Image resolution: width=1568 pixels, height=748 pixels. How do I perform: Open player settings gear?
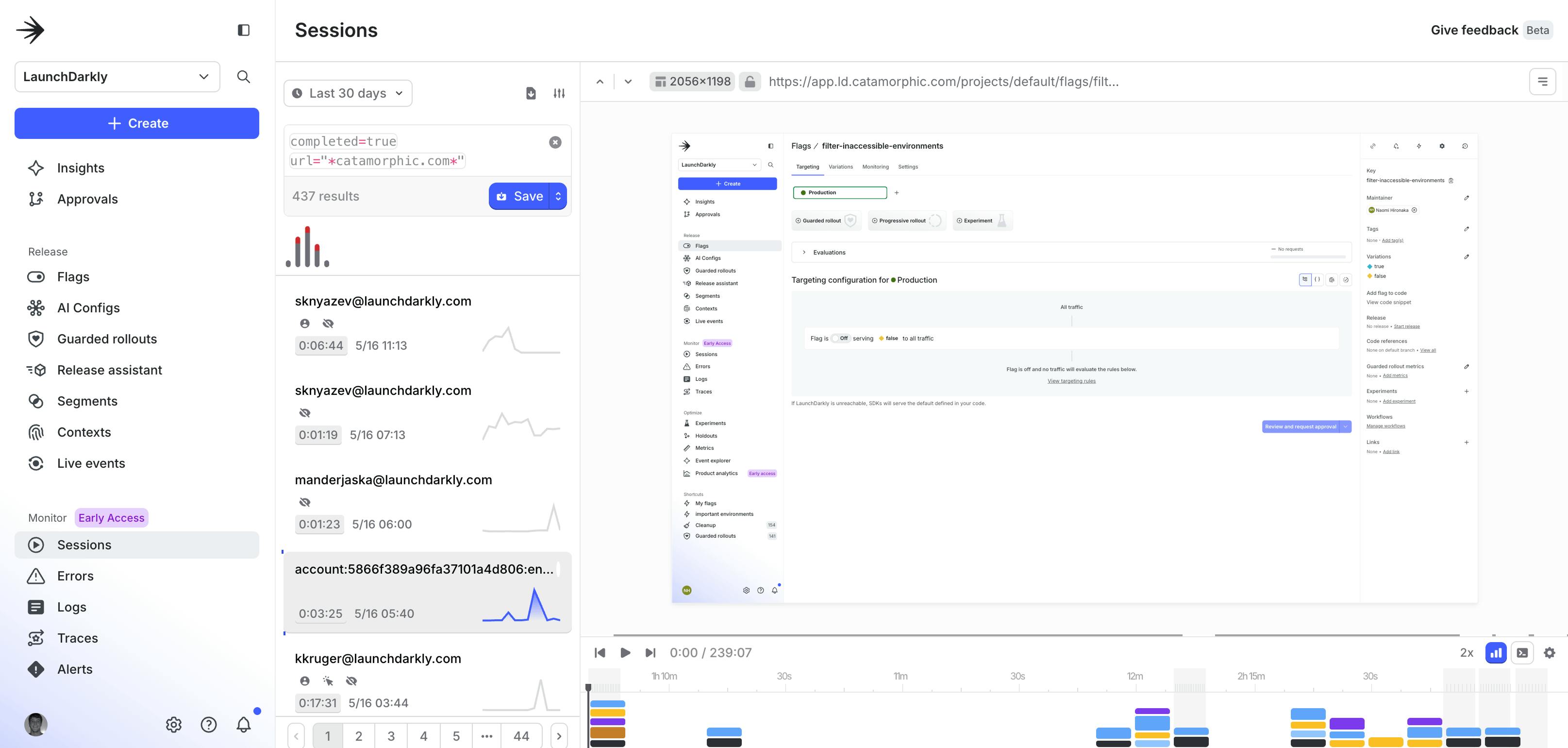tap(1549, 652)
